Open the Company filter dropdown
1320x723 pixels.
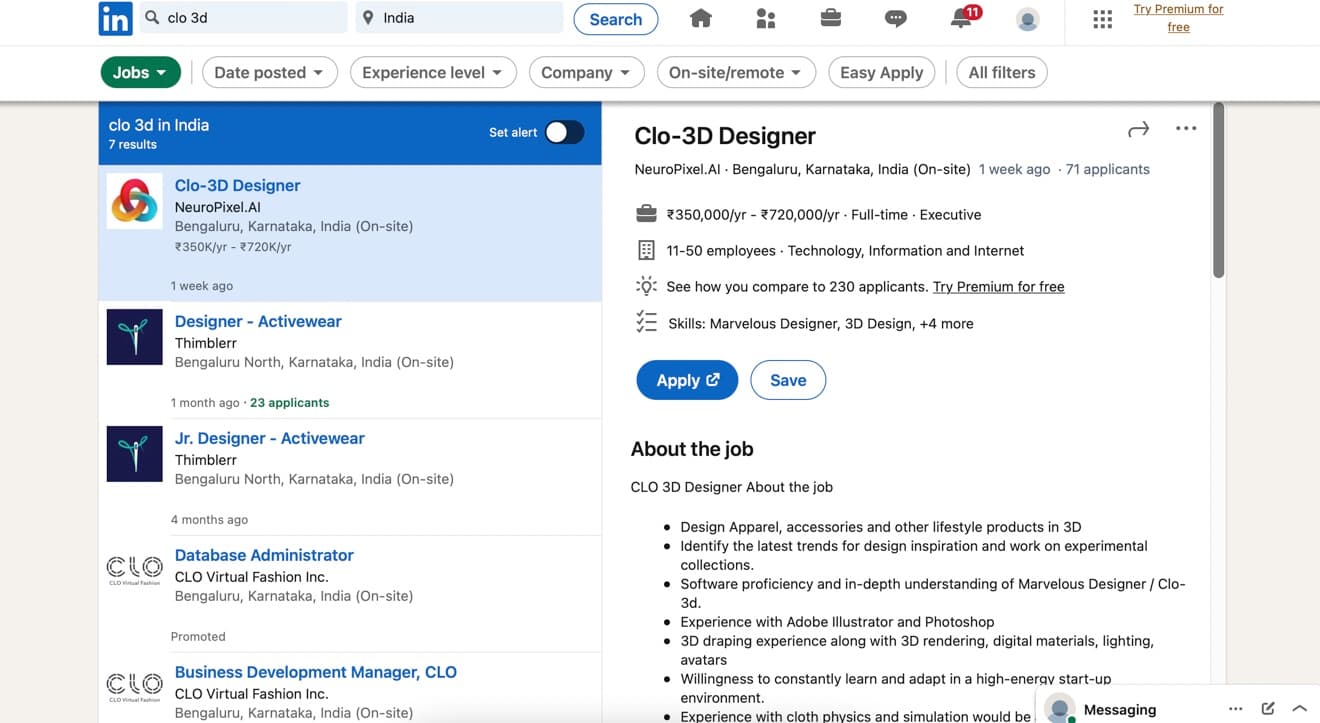click(x=586, y=72)
